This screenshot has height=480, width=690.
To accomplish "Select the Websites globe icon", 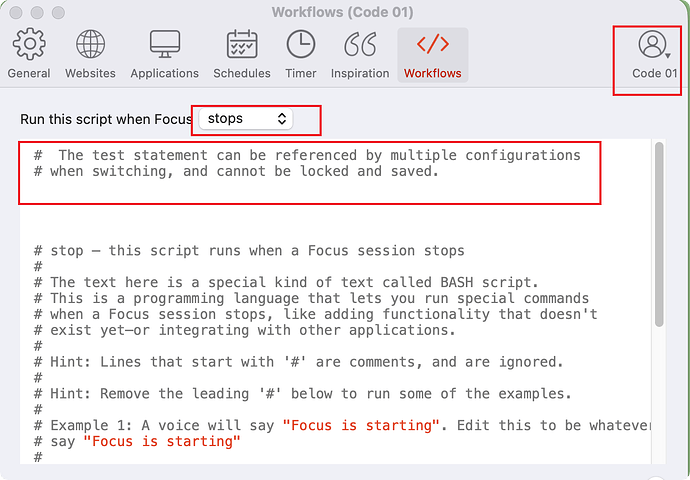I will pyautogui.click(x=90, y=44).
